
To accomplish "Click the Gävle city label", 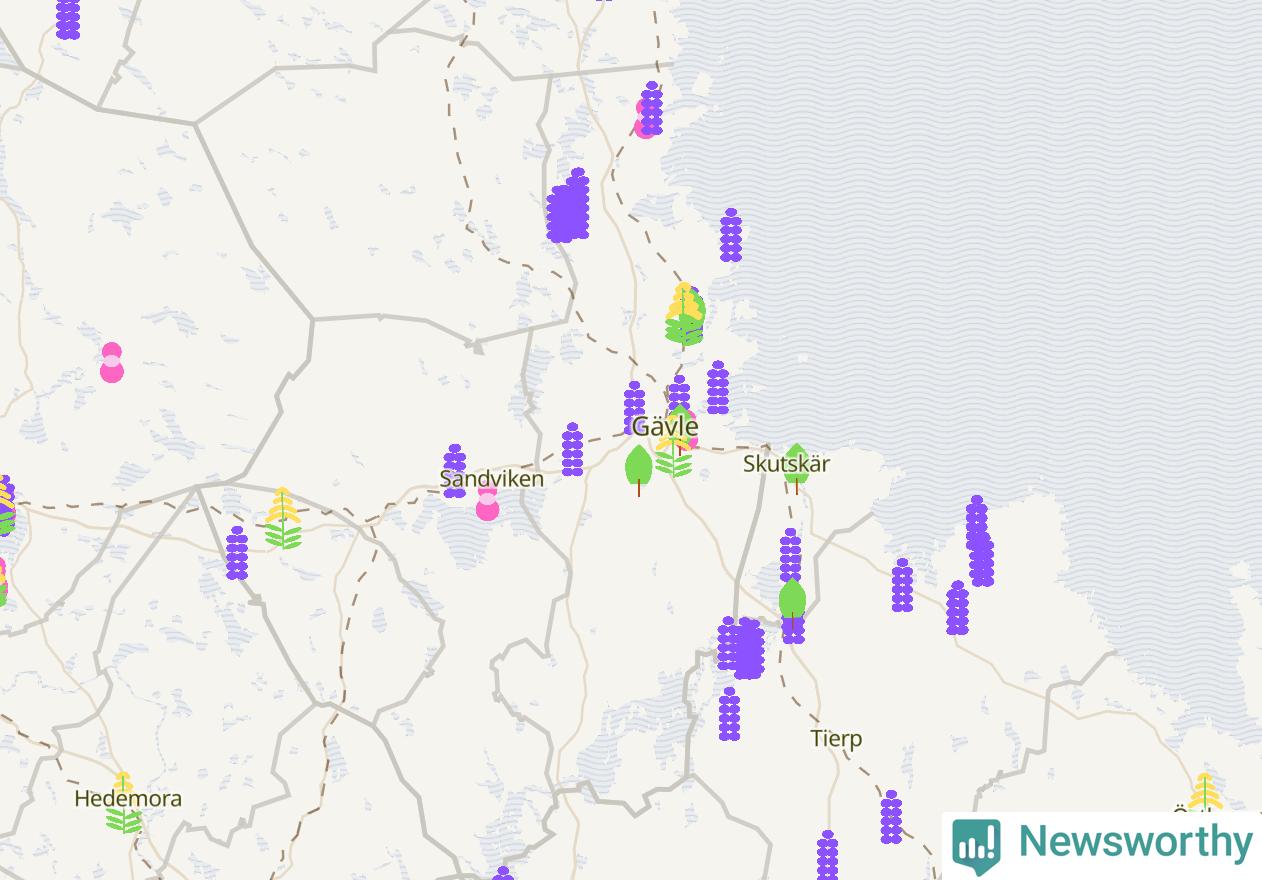I will tap(666, 426).
